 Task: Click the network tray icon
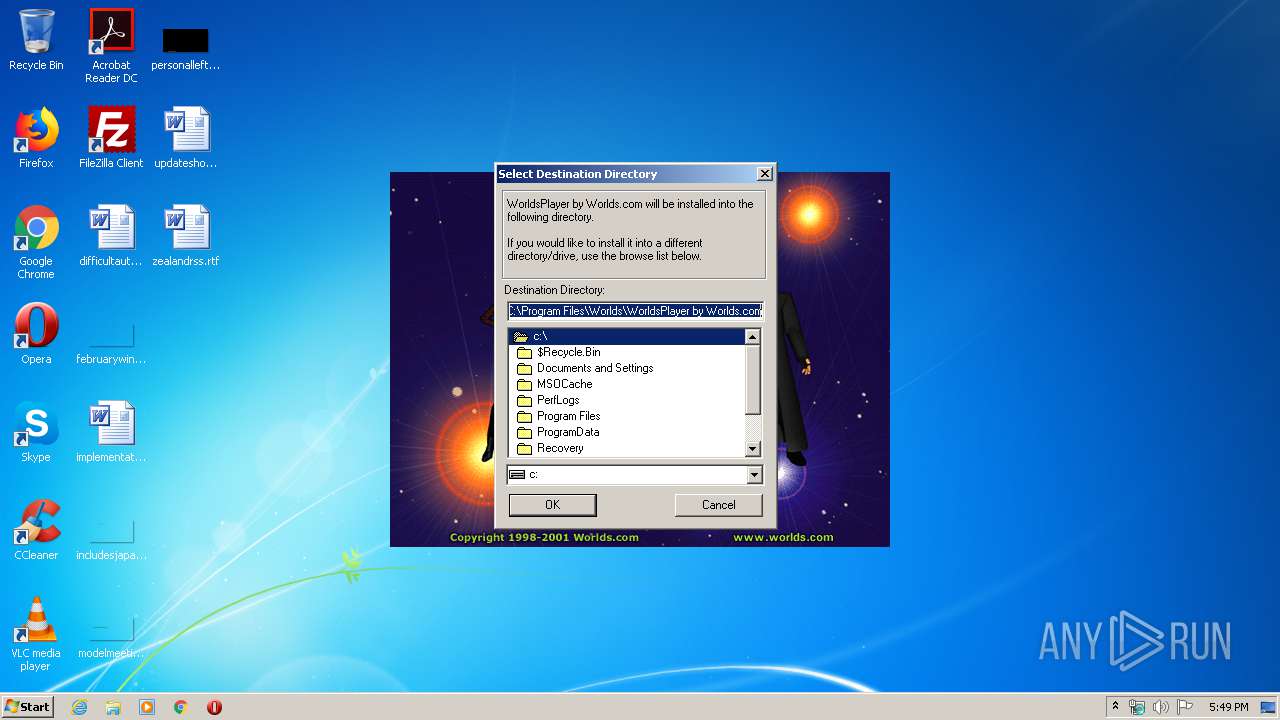point(1137,707)
